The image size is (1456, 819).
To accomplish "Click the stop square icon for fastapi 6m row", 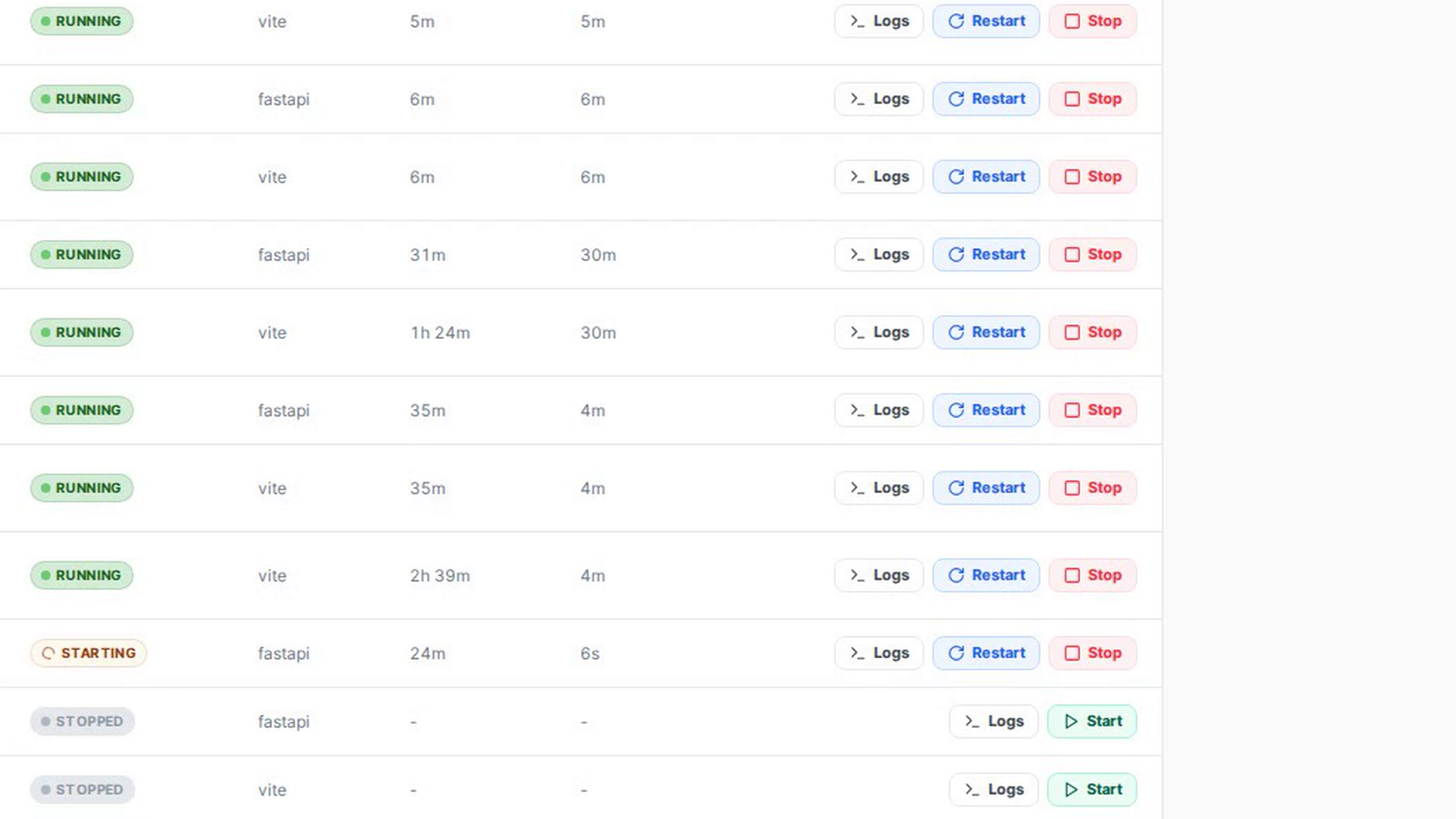I will pyautogui.click(x=1072, y=99).
